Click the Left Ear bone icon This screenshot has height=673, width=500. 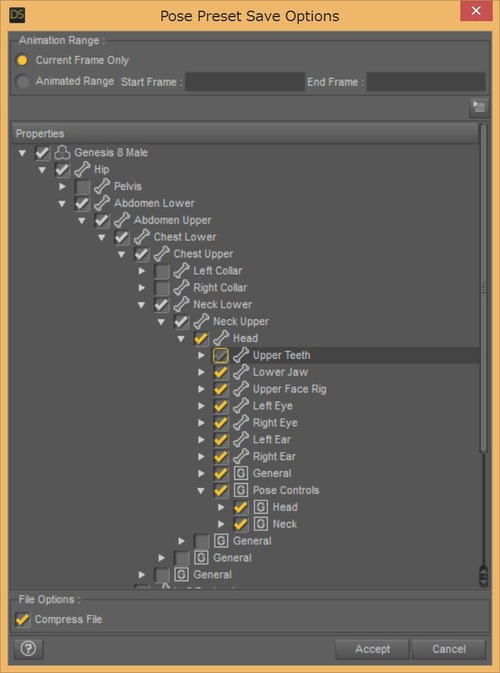coord(241,440)
